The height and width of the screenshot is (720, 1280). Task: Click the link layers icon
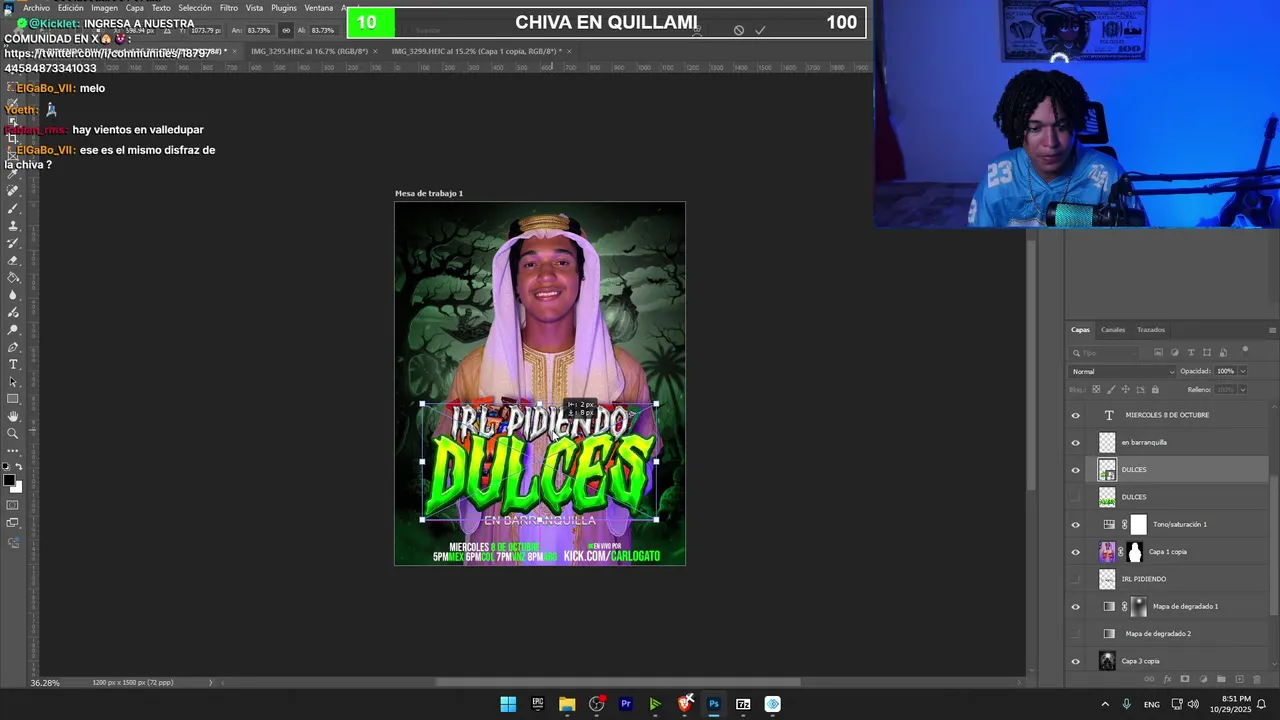(x=1149, y=679)
